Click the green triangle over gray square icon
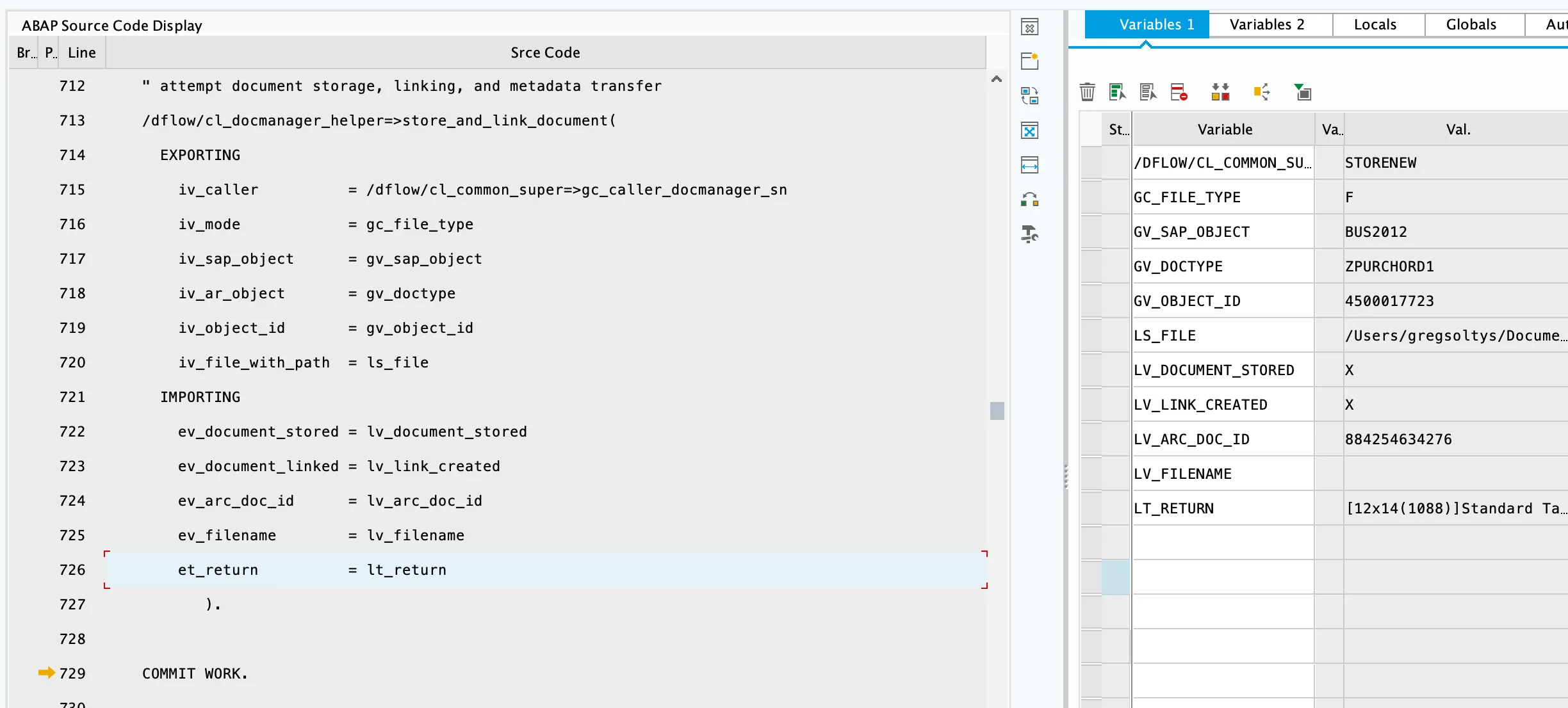Screen dimensions: 1568x708 pyautogui.click(x=1302, y=92)
